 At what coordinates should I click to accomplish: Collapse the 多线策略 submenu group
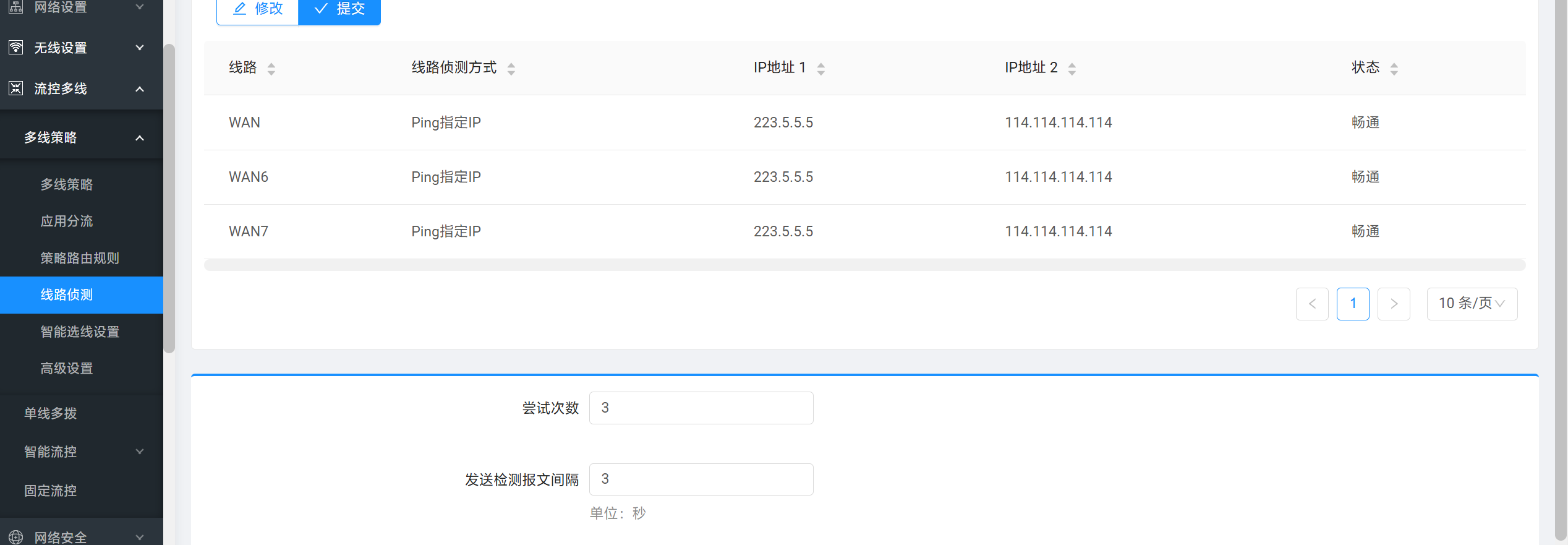pyautogui.click(x=140, y=138)
